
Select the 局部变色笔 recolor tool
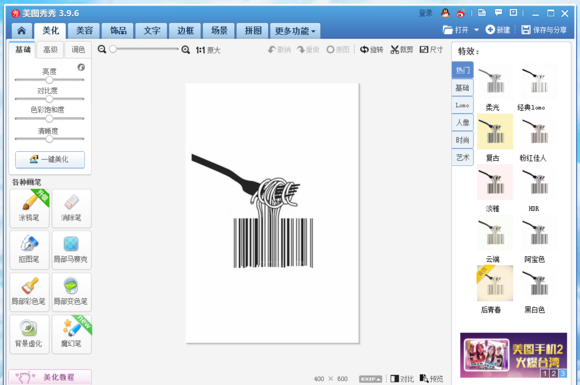click(x=71, y=292)
